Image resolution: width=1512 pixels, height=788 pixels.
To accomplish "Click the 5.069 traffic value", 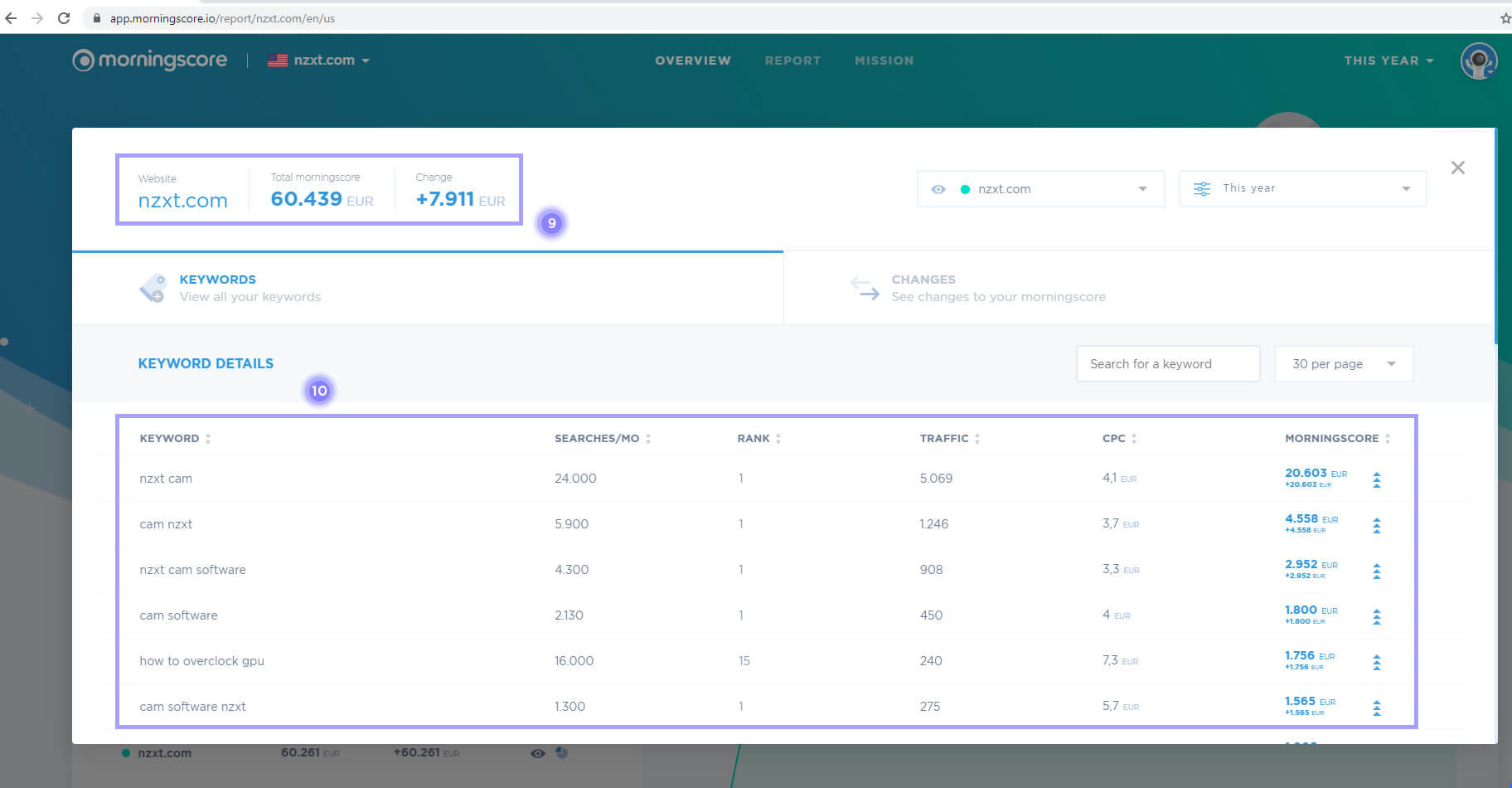I will (x=936, y=479).
